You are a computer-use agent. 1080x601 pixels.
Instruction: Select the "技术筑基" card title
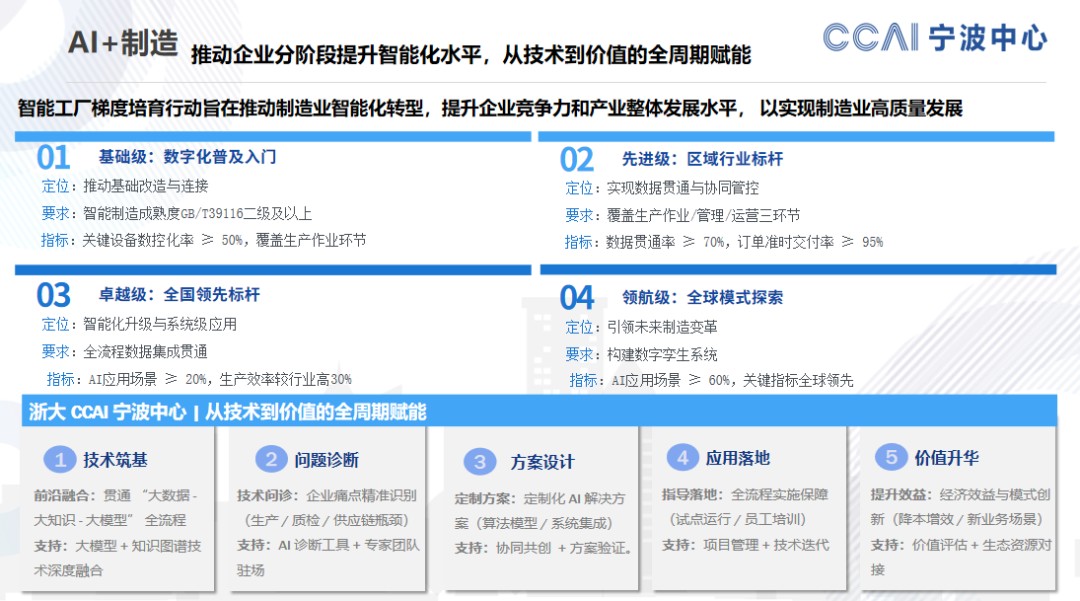point(115,460)
